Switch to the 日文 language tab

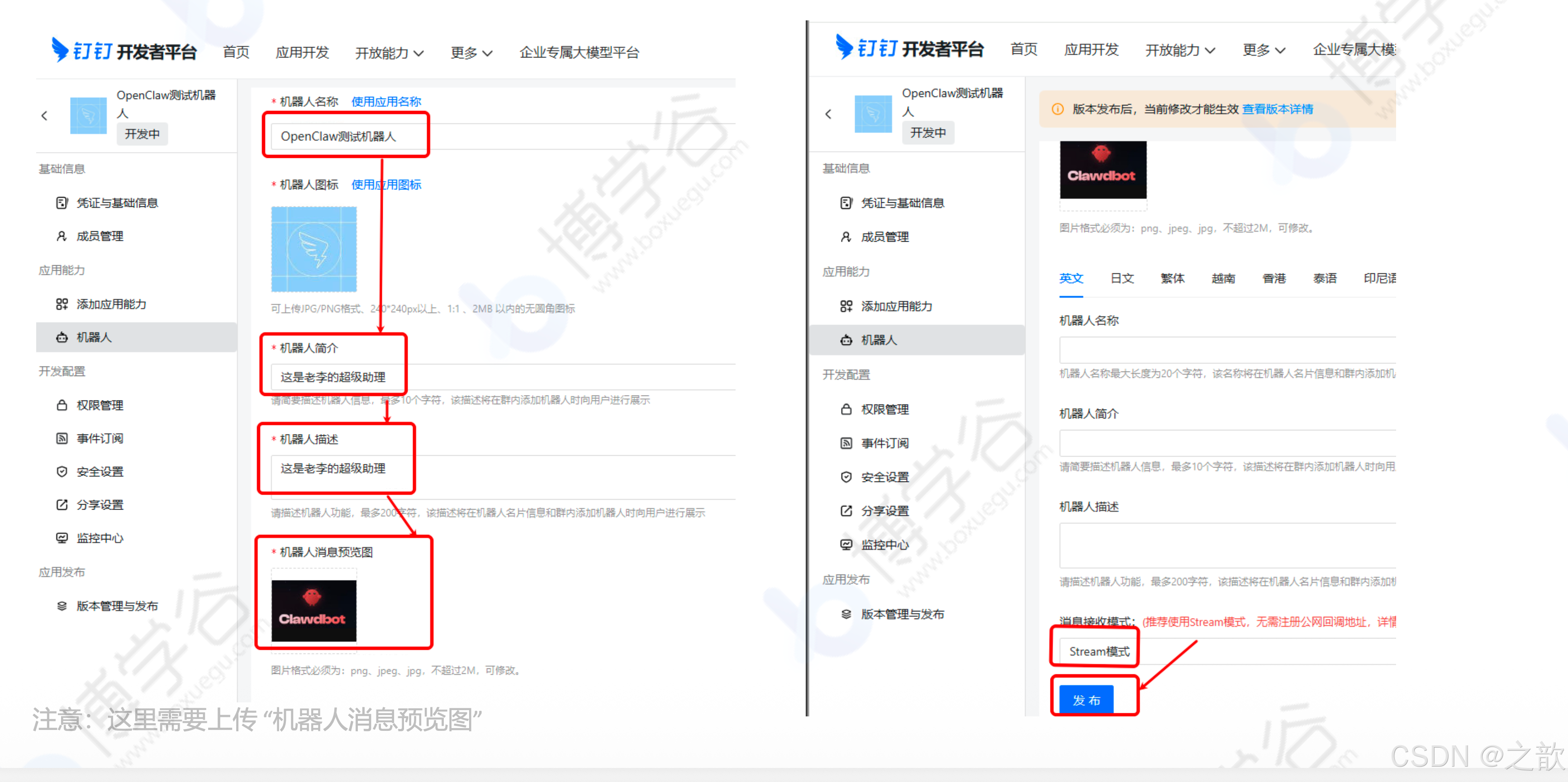[1122, 278]
